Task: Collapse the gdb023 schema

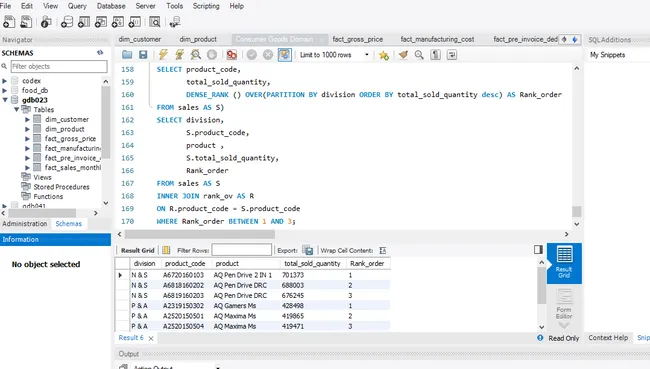Action: coord(5,100)
